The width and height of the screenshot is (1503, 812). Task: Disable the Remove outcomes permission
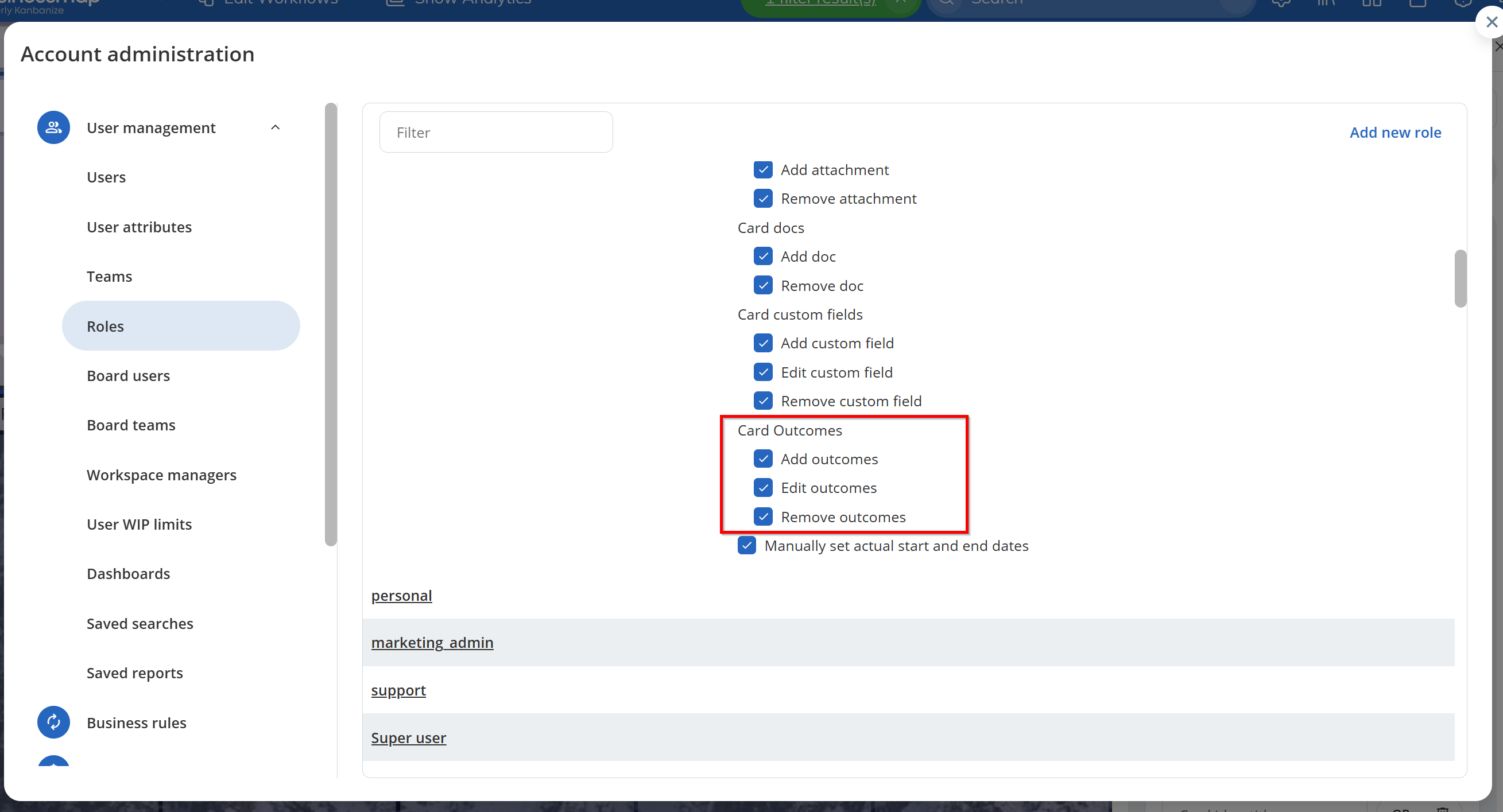pos(762,517)
